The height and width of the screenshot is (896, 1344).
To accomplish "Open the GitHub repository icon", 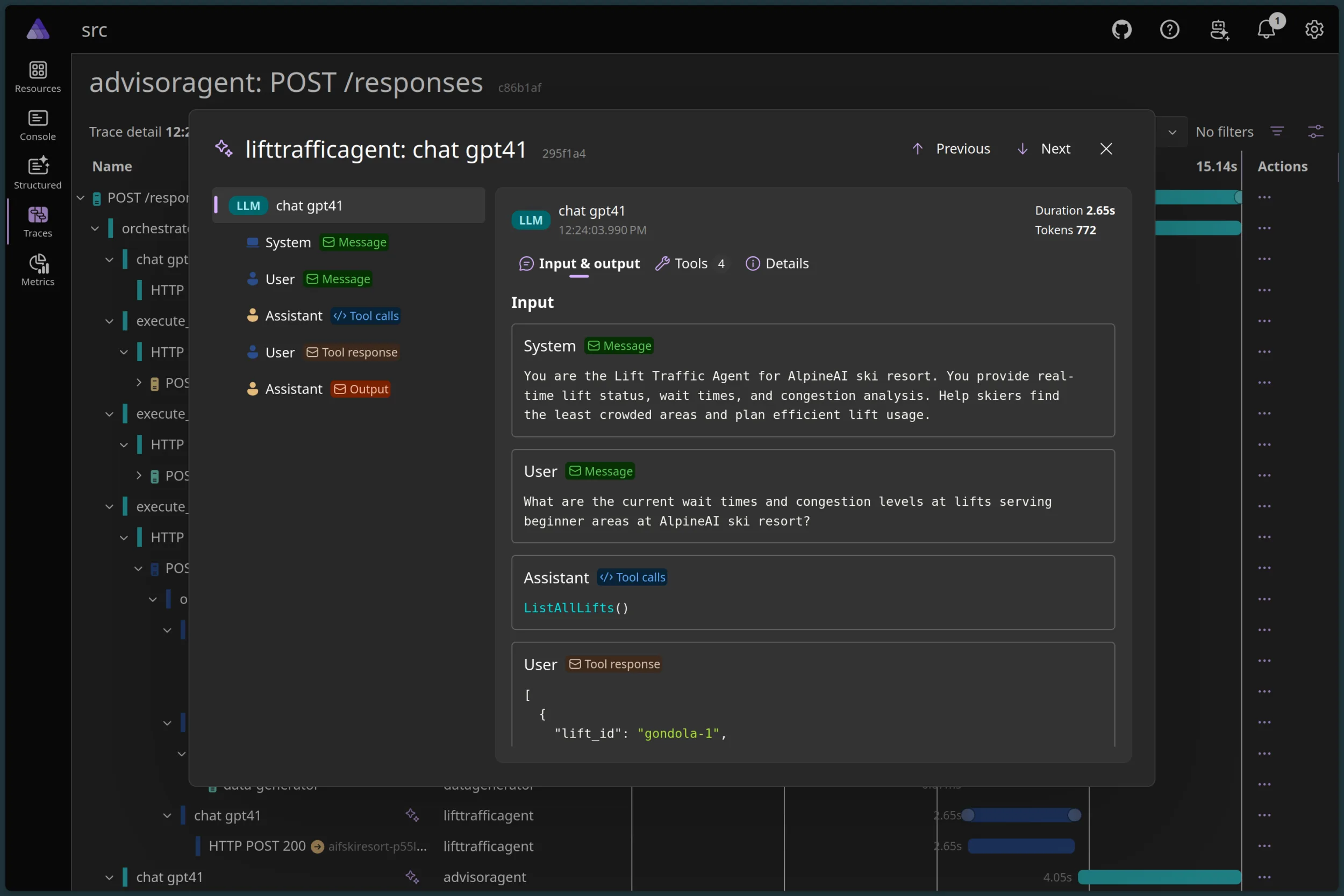I will coord(1122,29).
